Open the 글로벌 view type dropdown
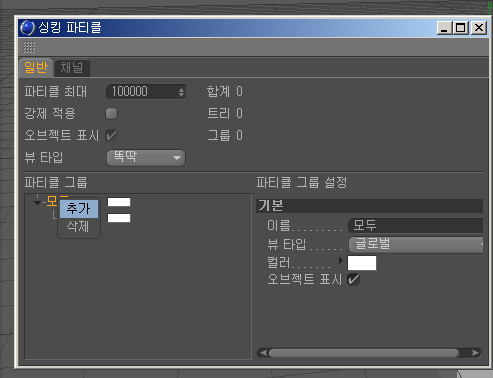The height and width of the screenshot is (378, 493). point(416,245)
